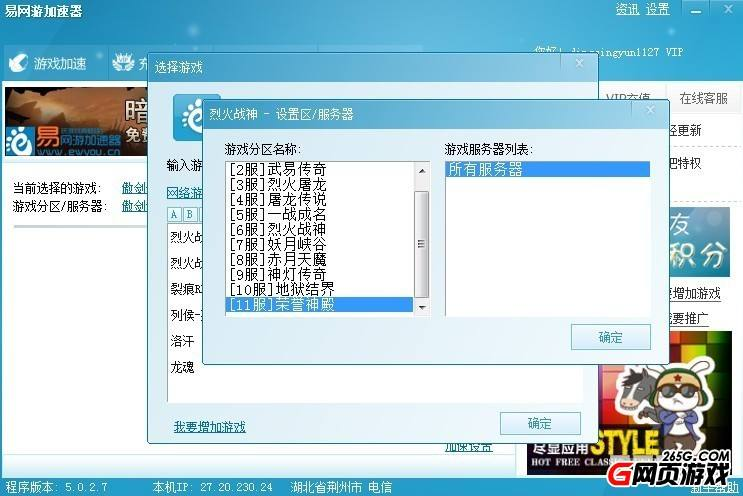Image resolution: width=743 pixels, height=496 pixels.
Task: Click the 本机IP status bar entry
Action: click(x=212, y=487)
